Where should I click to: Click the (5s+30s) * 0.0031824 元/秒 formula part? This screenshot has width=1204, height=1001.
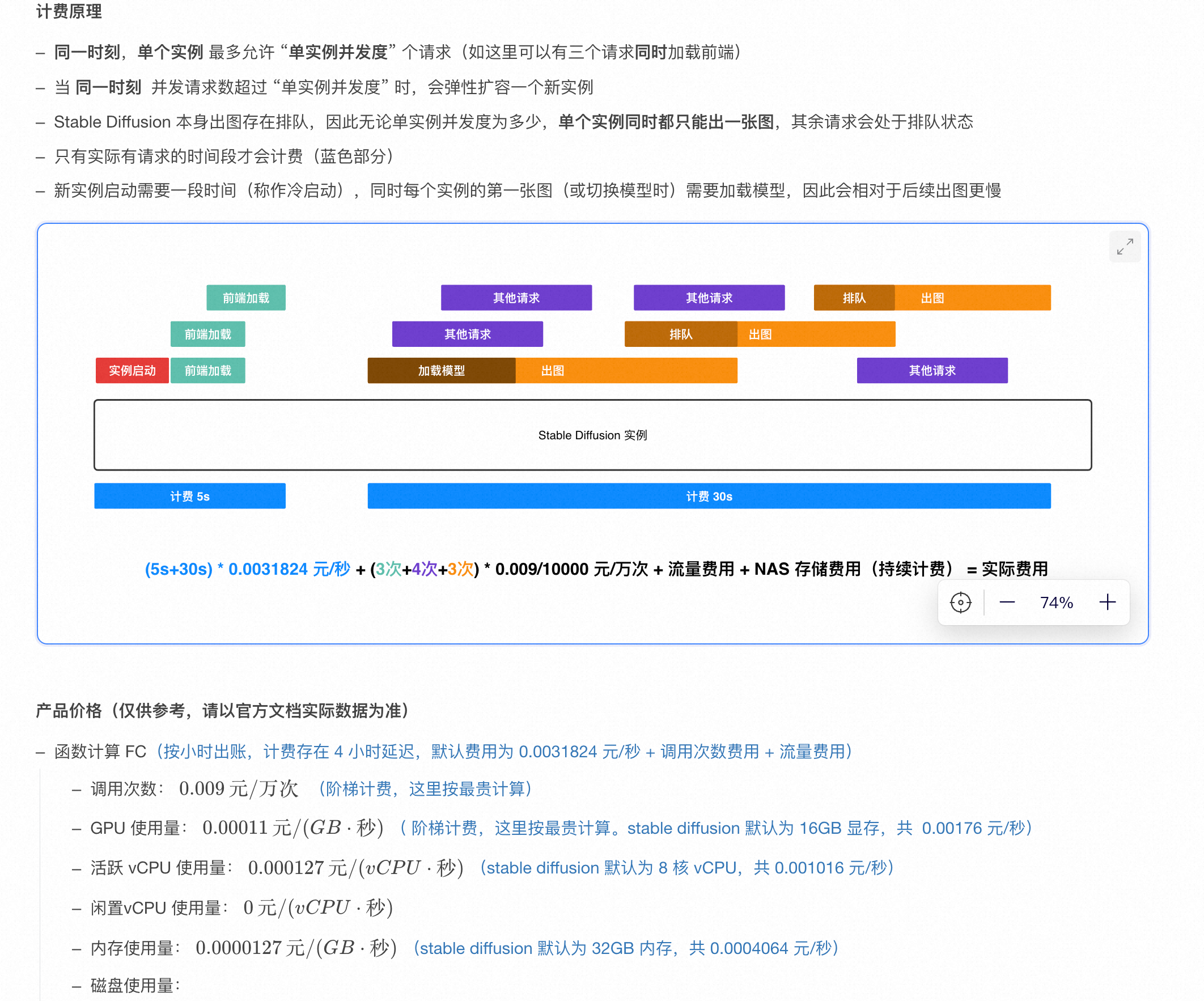(247, 569)
